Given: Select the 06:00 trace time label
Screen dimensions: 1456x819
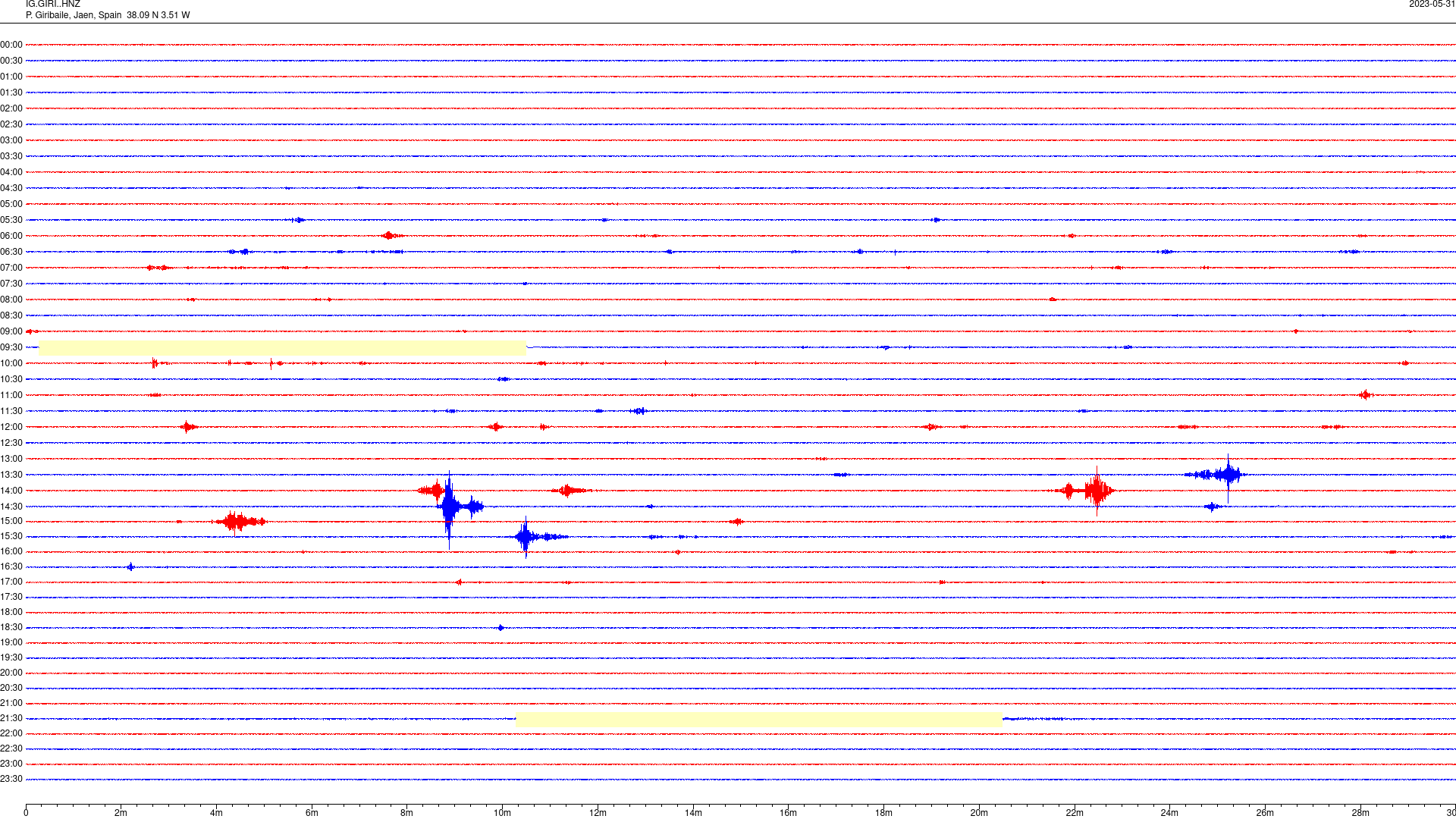Looking at the screenshot, I should [11, 236].
